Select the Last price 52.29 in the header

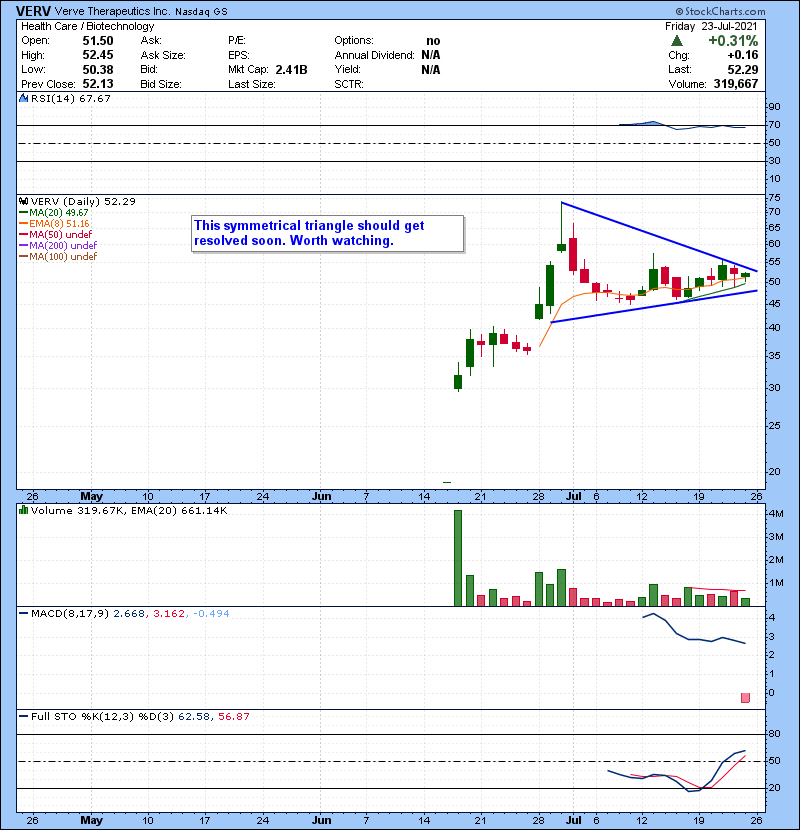(x=743, y=70)
